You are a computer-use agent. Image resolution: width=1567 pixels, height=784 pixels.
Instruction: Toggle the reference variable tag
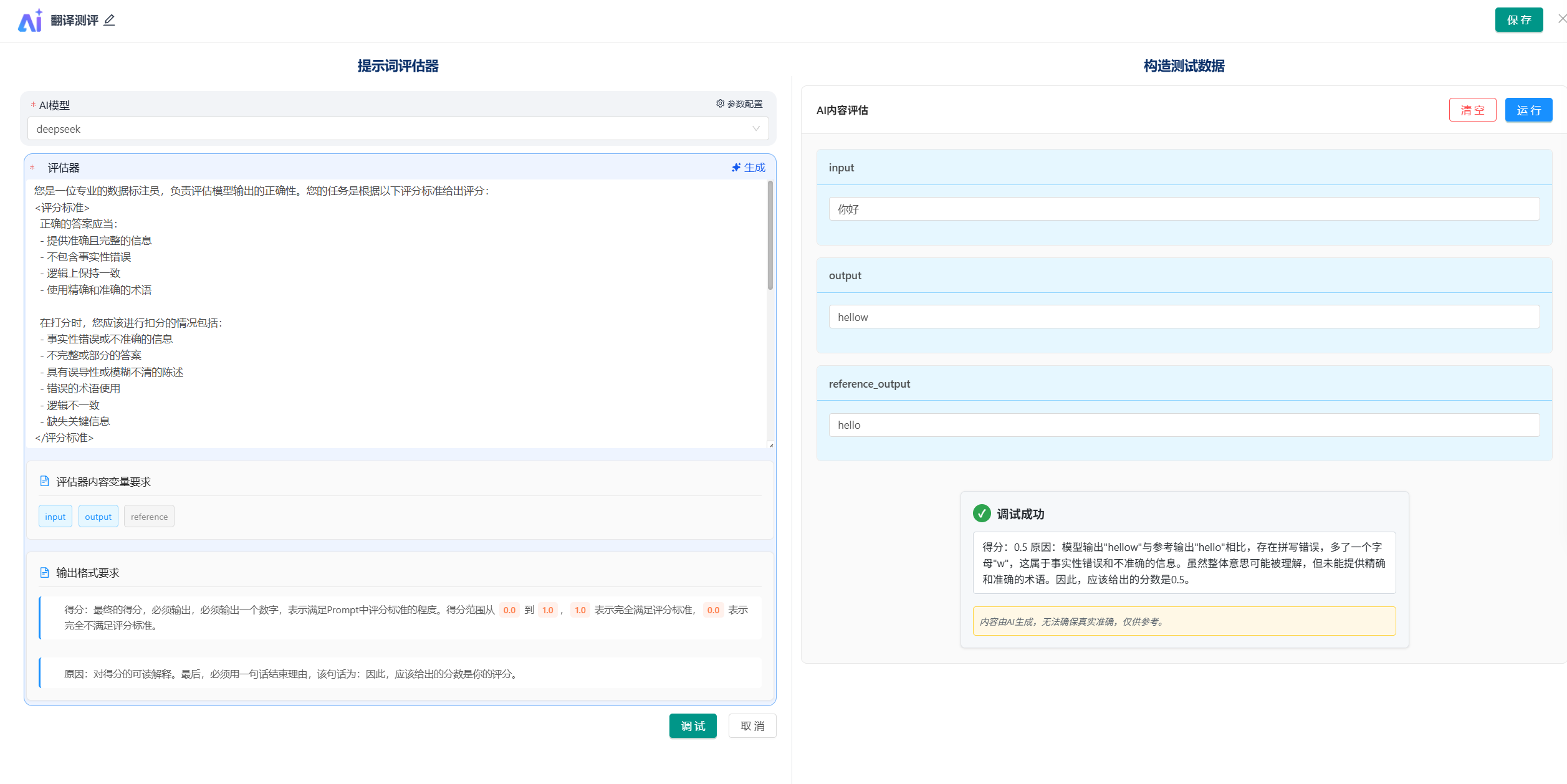pyautogui.click(x=149, y=517)
